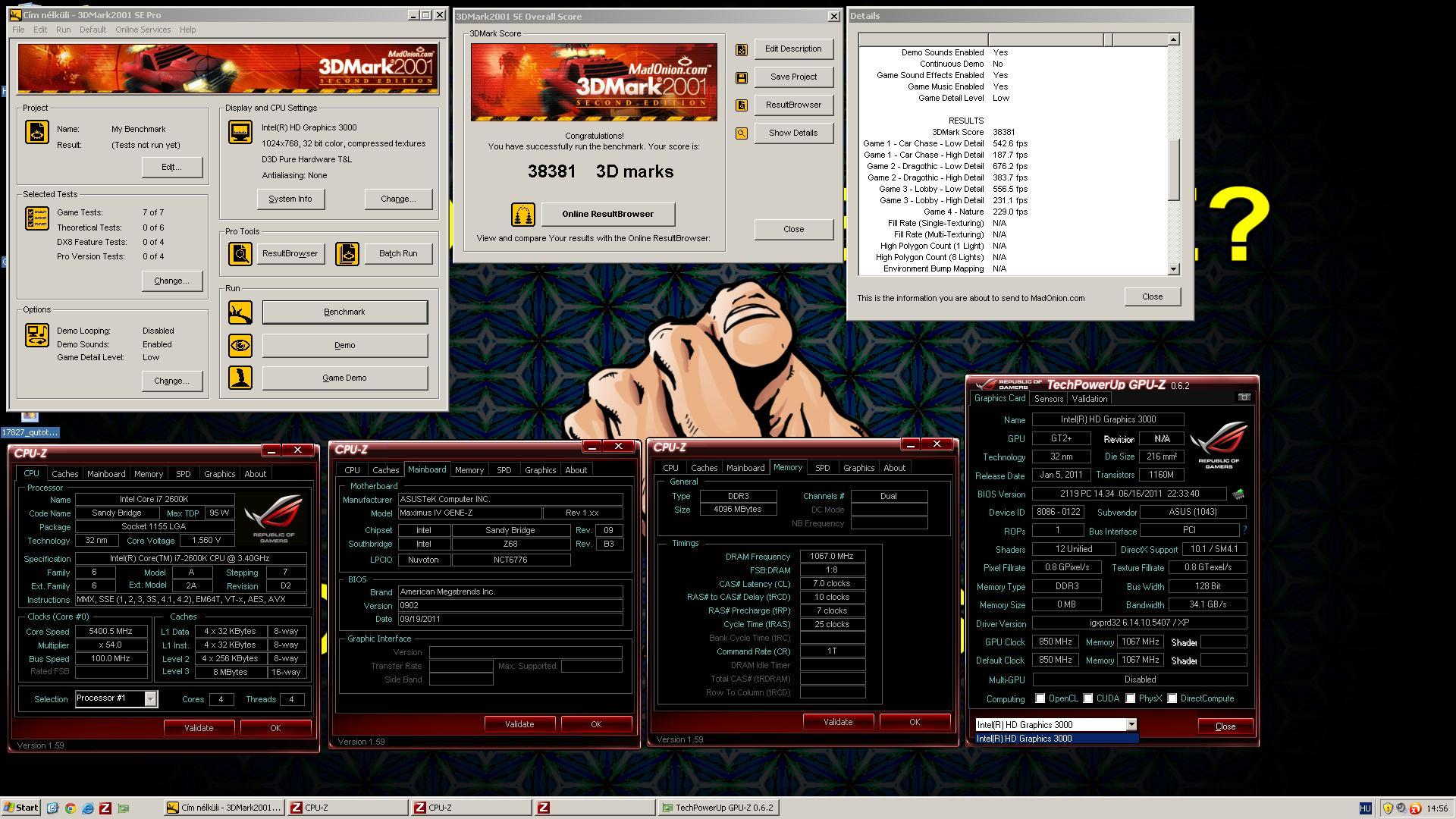Viewport: 1456px width, 819px height.
Task: Click the ResultBrowser icon in score window
Action: point(742,105)
